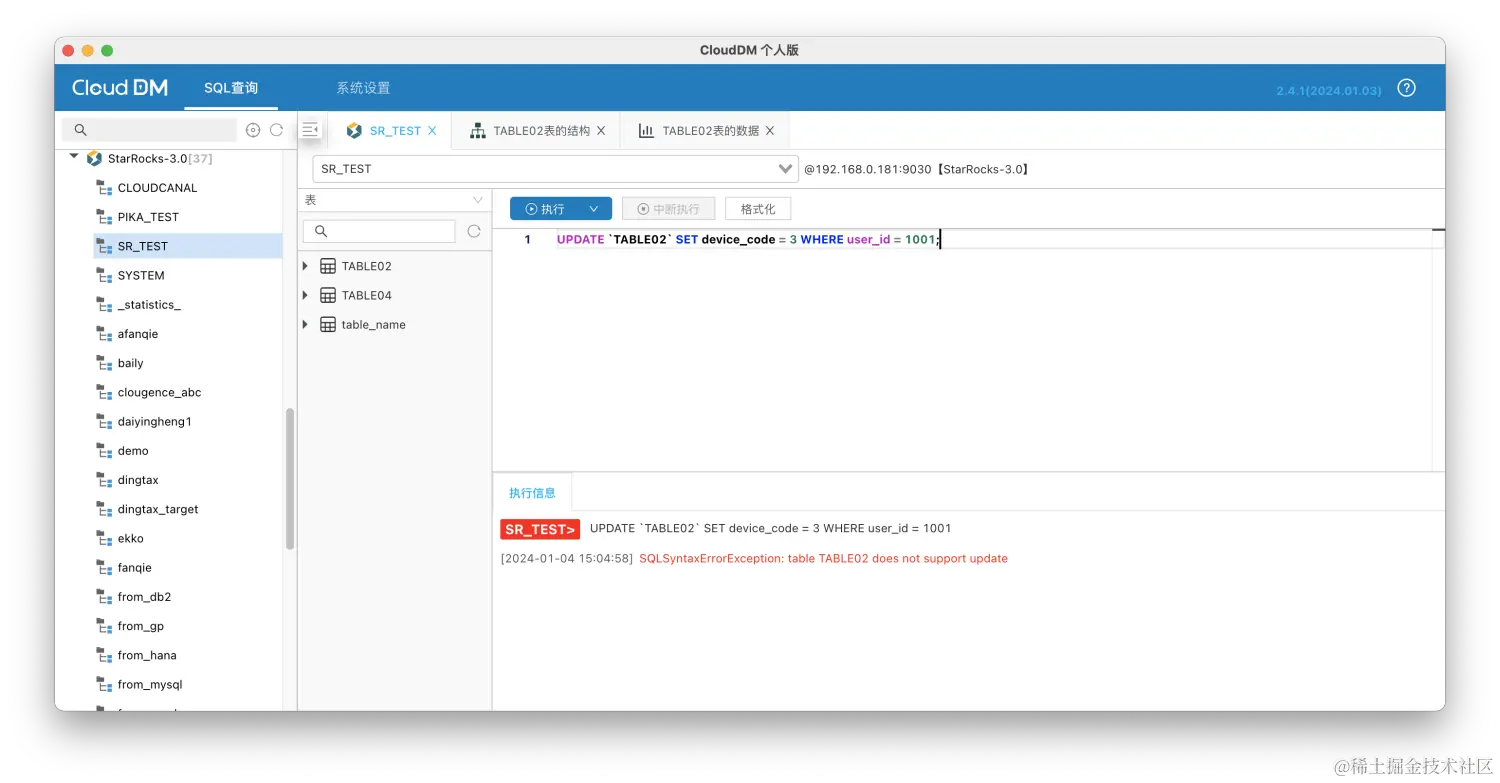Select _statistics_ database
Viewport: 1500px width, 783px height.
(x=149, y=305)
